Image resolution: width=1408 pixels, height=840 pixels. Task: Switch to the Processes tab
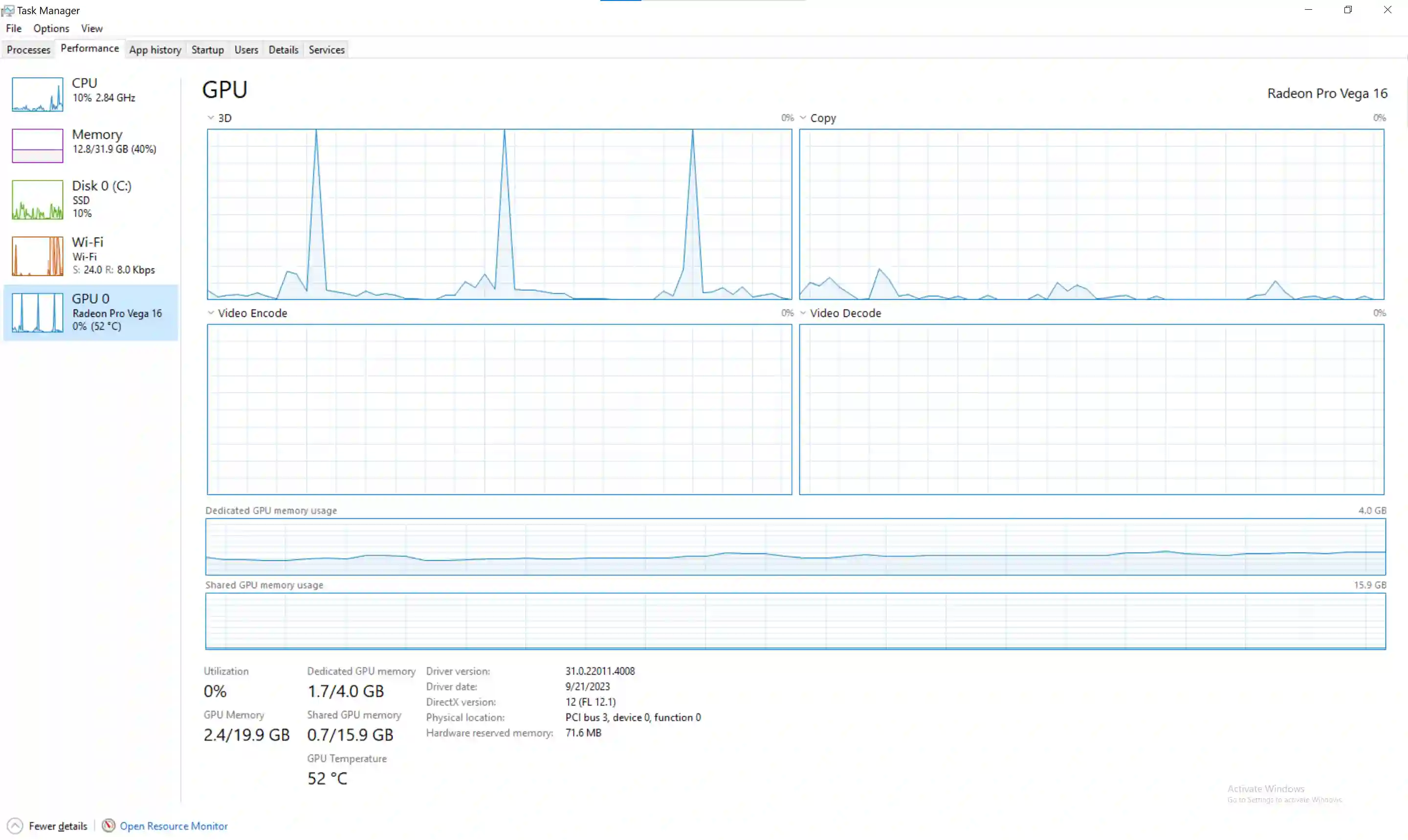click(x=28, y=50)
